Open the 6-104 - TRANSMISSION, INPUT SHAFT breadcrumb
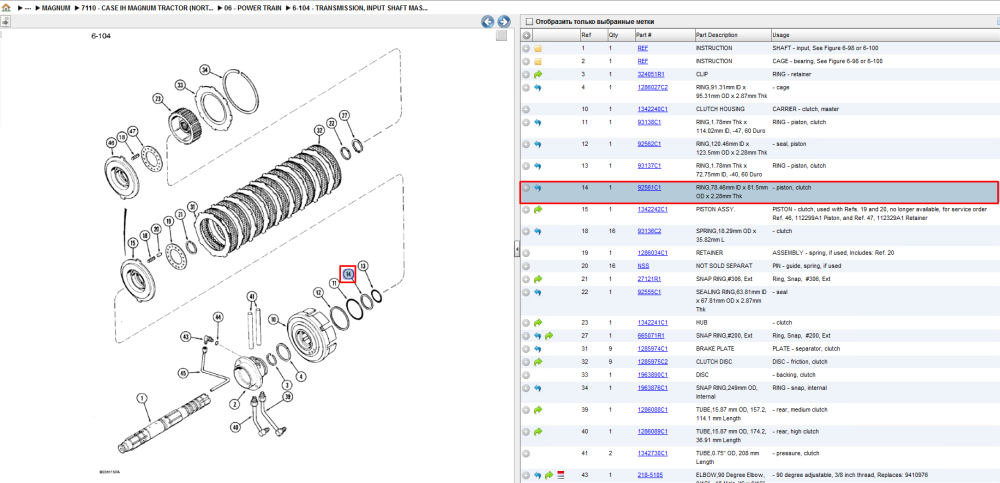The width and height of the screenshot is (1000, 483). click(x=360, y=8)
